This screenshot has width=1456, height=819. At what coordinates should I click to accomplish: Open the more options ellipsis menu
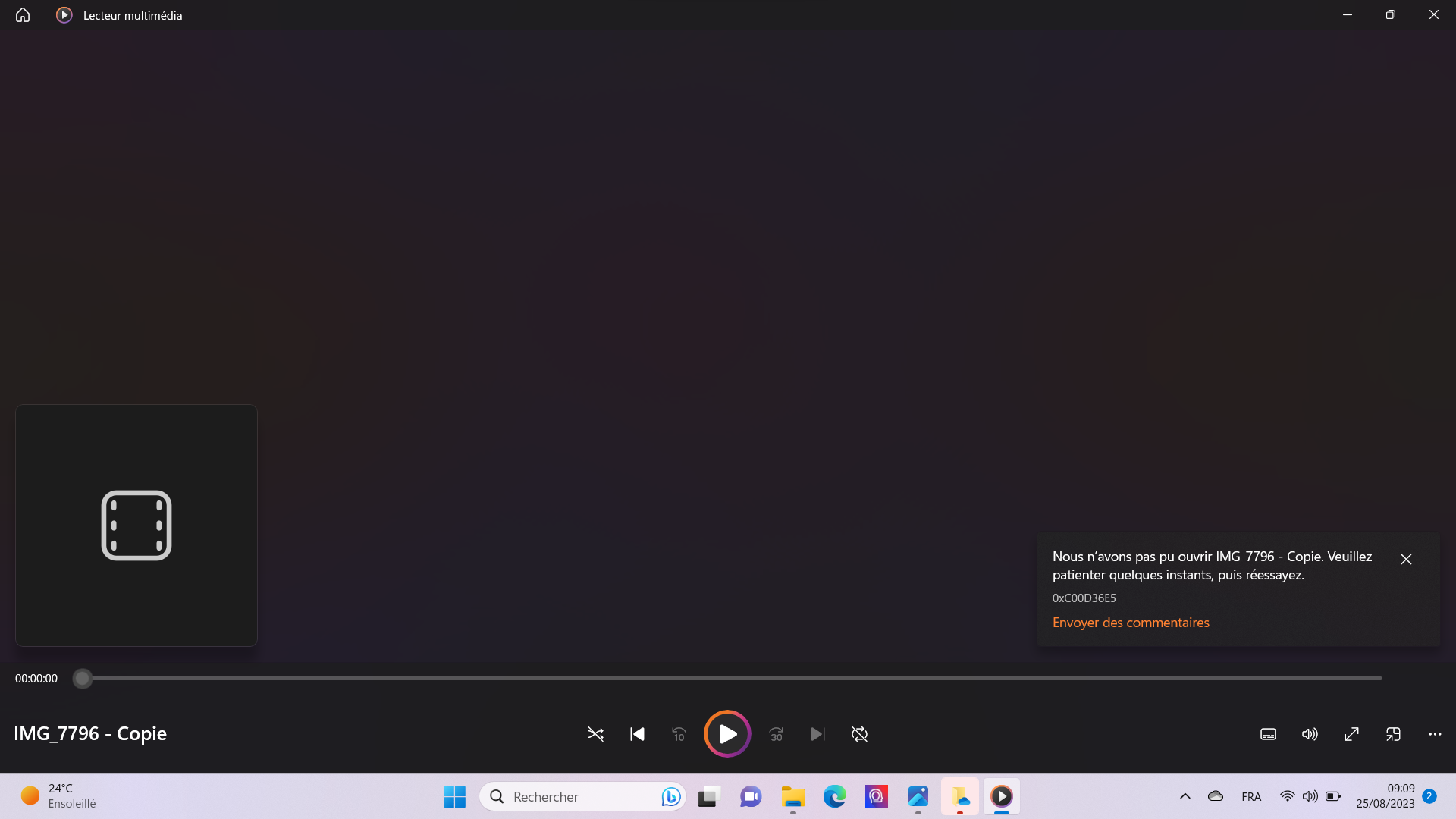pos(1435,734)
